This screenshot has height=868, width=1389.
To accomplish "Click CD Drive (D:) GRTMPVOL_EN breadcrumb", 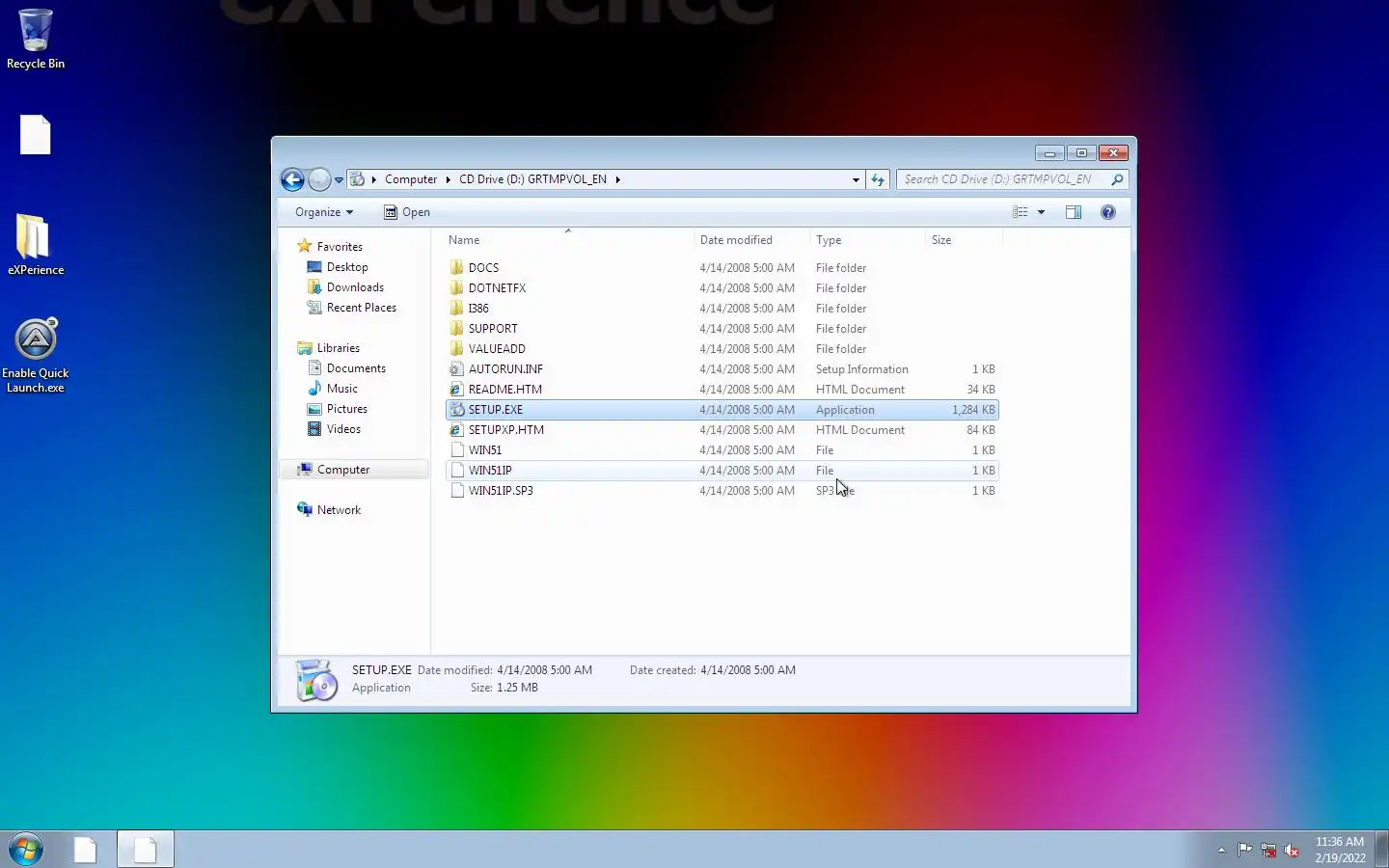I will tap(532, 179).
